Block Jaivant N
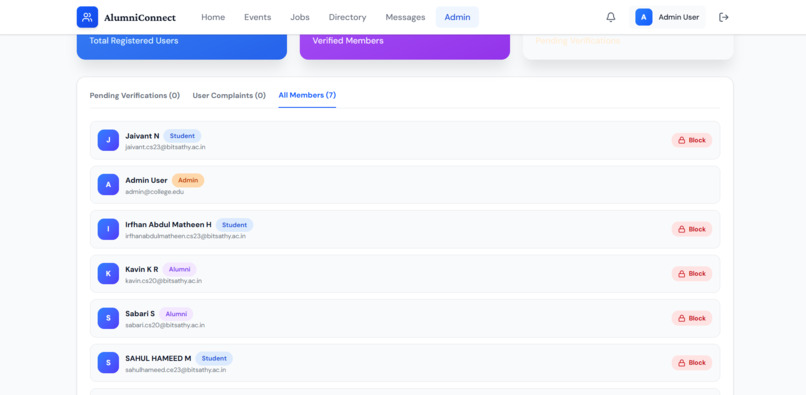The image size is (806, 395). point(691,140)
